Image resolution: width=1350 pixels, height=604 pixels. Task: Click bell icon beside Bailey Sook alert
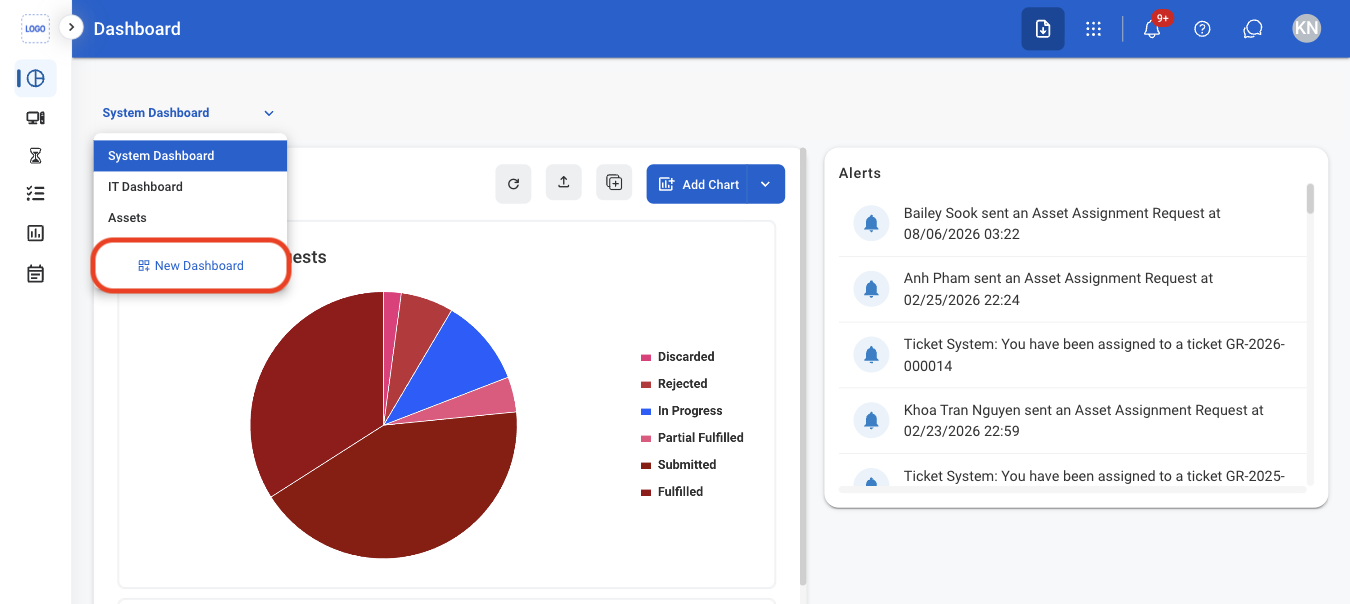(871, 223)
